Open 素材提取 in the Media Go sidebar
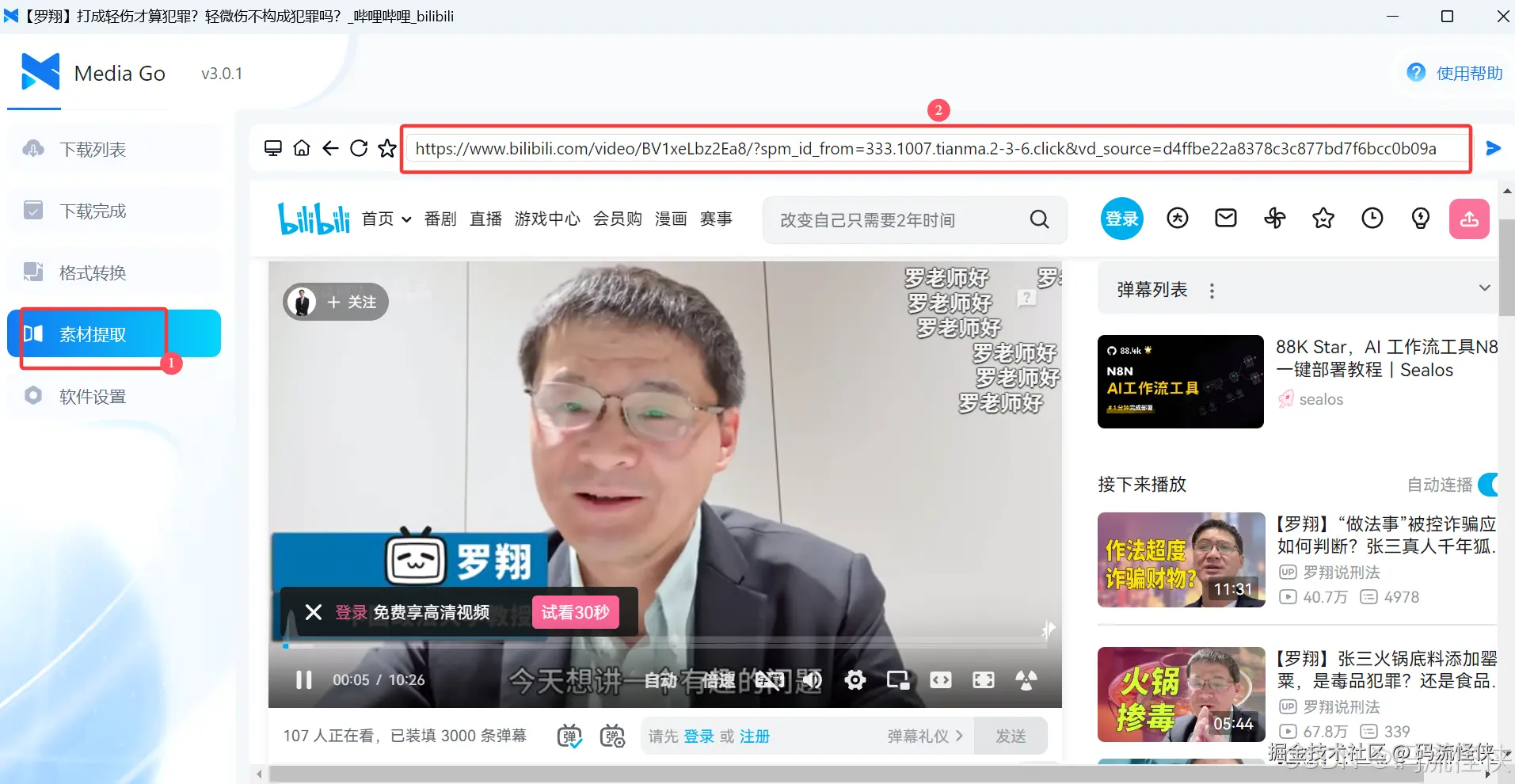Image resolution: width=1515 pixels, height=784 pixels. click(x=93, y=334)
